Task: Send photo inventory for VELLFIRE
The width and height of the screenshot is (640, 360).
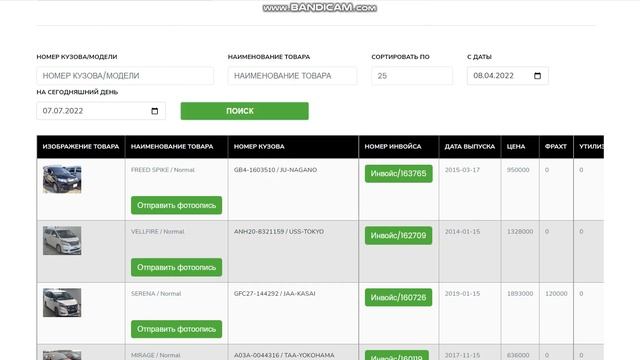Action: click(x=176, y=267)
